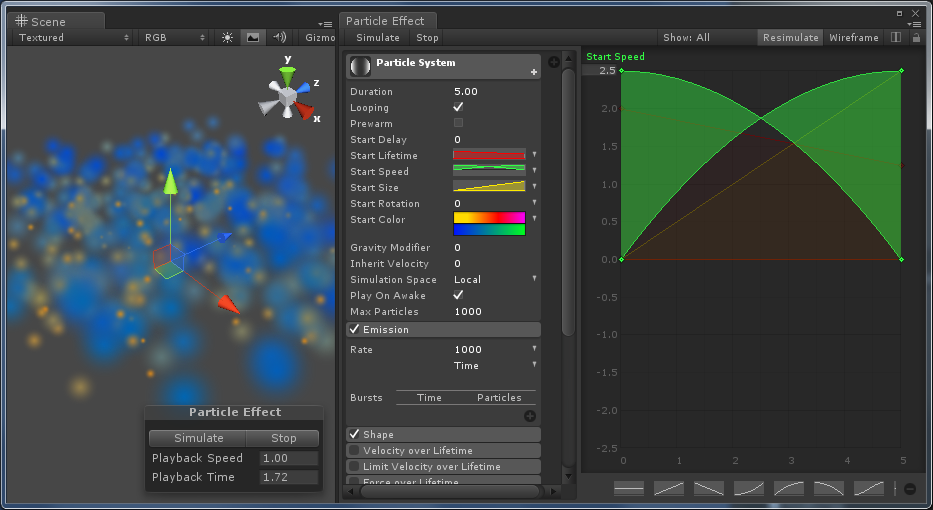
Task: Toggle the Looping checkbox
Action: tap(458, 107)
